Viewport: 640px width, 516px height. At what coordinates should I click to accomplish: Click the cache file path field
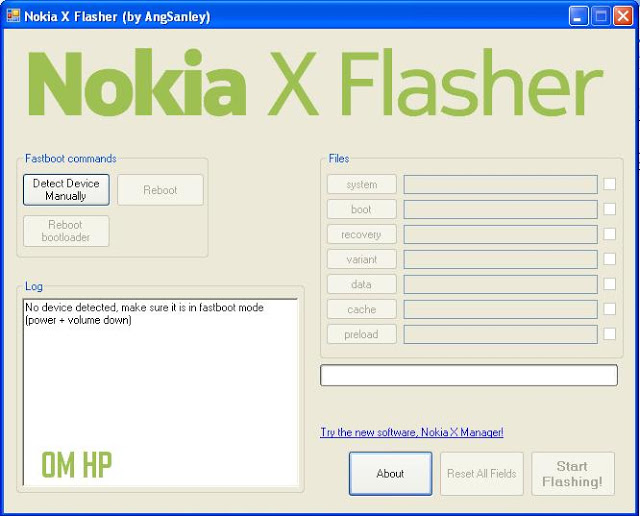click(500, 309)
